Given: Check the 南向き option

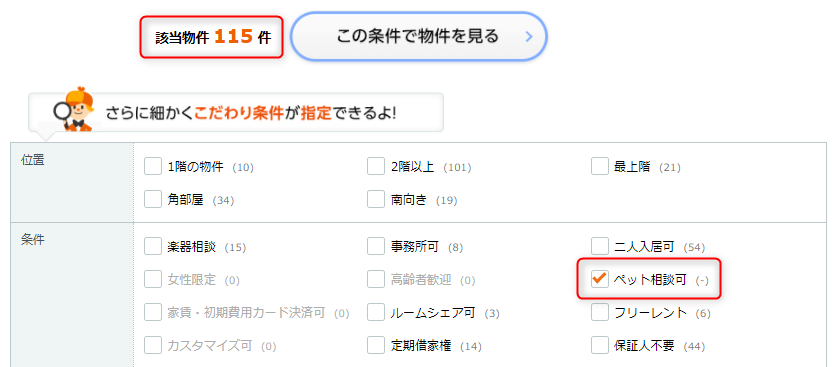Looking at the screenshot, I should [x=376, y=200].
